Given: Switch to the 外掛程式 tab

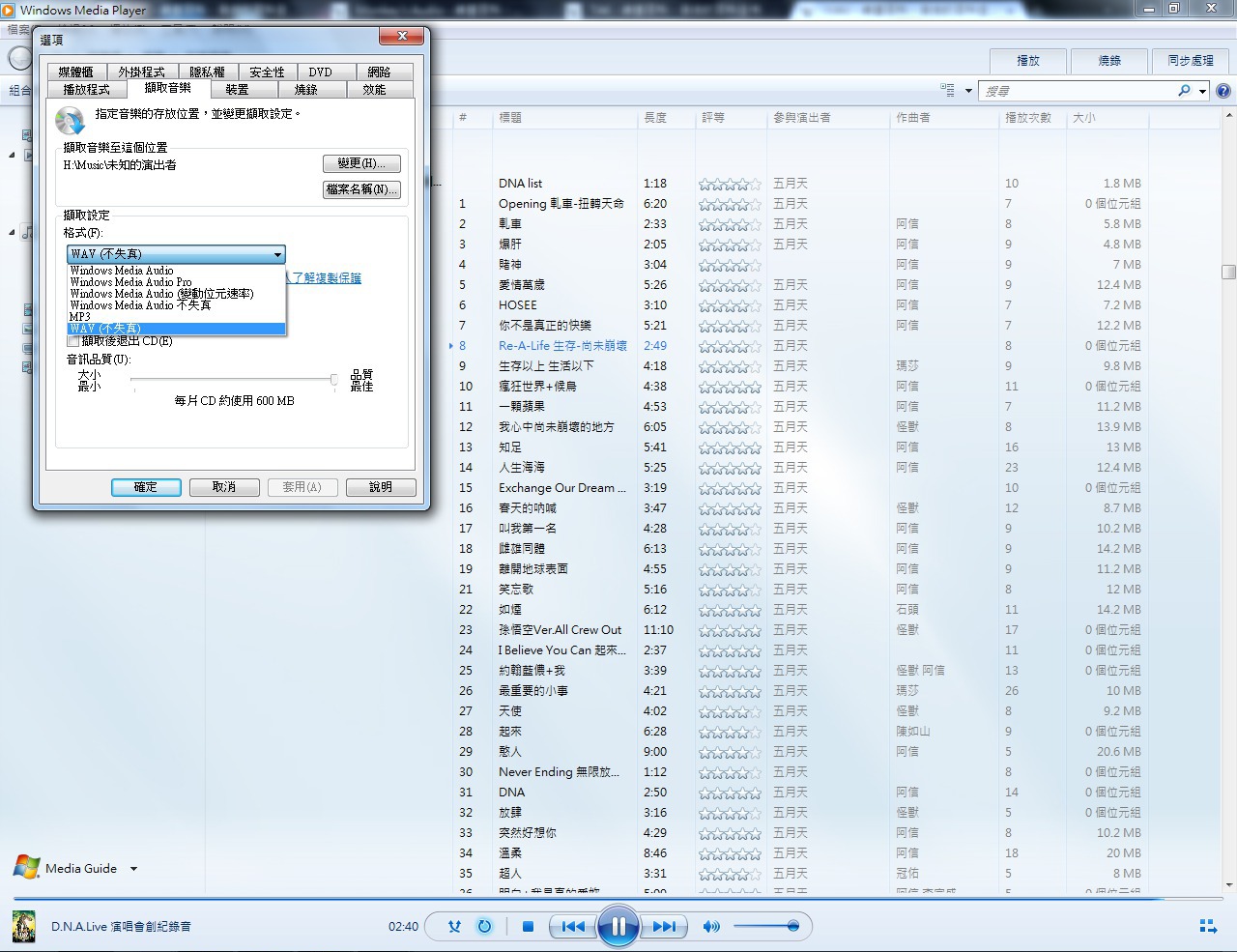Looking at the screenshot, I should coord(141,72).
